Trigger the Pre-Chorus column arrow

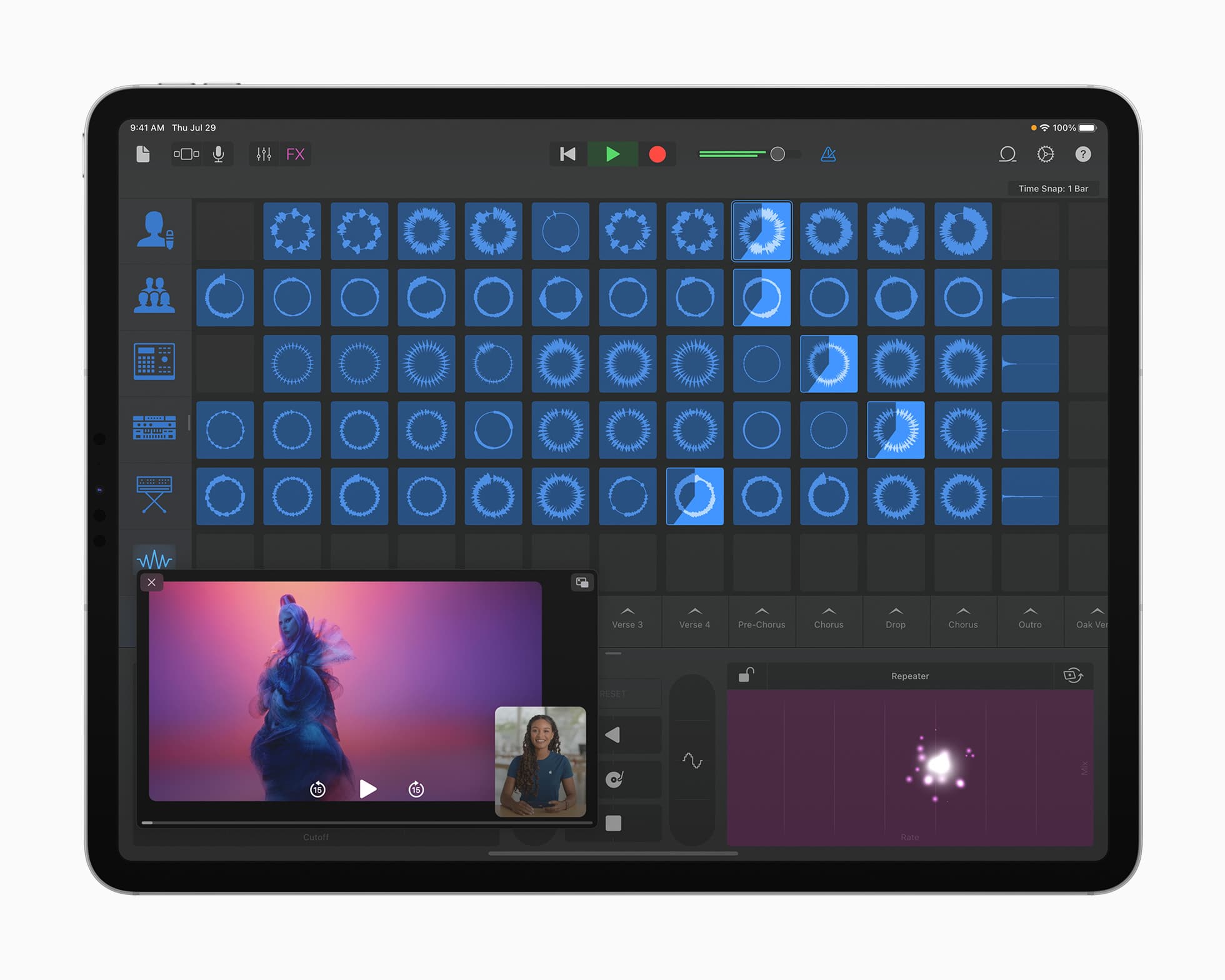(x=761, y=611)
